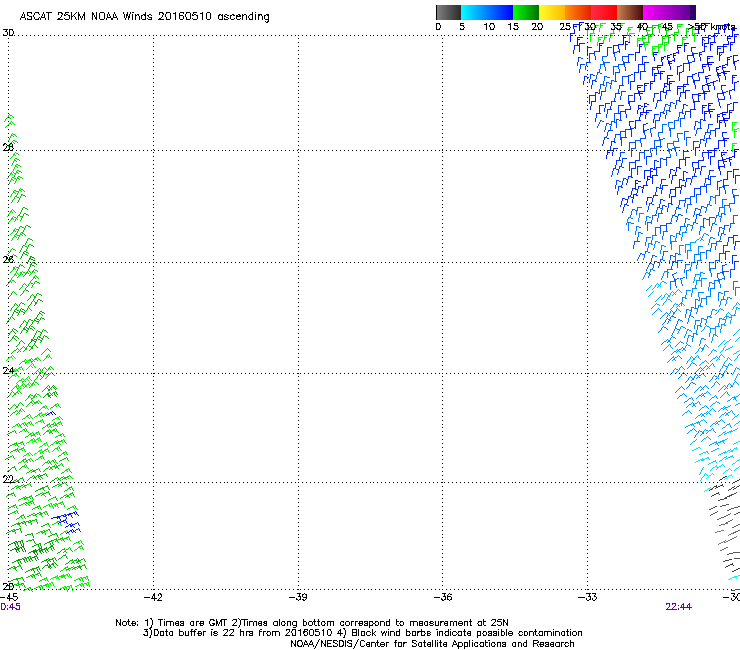The image size is (740, 650).
Task: Click the data buffer note line
Action: pos(362,633)
